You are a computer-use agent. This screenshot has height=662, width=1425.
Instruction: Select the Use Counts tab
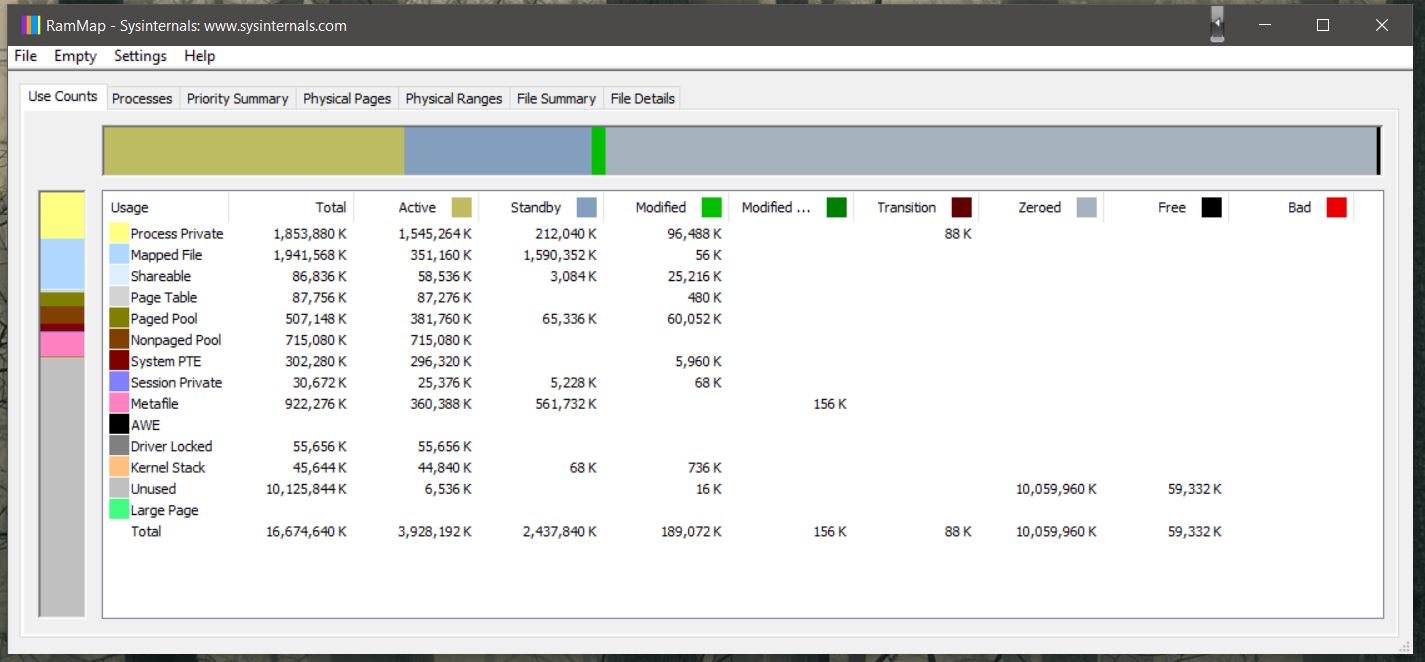[63, 96]
